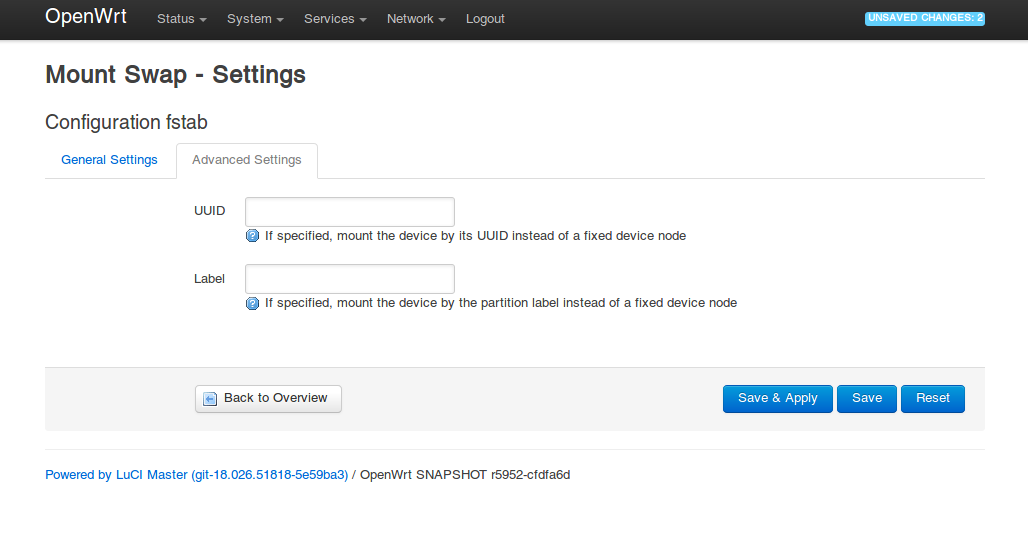Image resolution: width=1028 pixels, height=546 pixels.
Task: Open the Status dropdown menu
Action: (182, 19)
